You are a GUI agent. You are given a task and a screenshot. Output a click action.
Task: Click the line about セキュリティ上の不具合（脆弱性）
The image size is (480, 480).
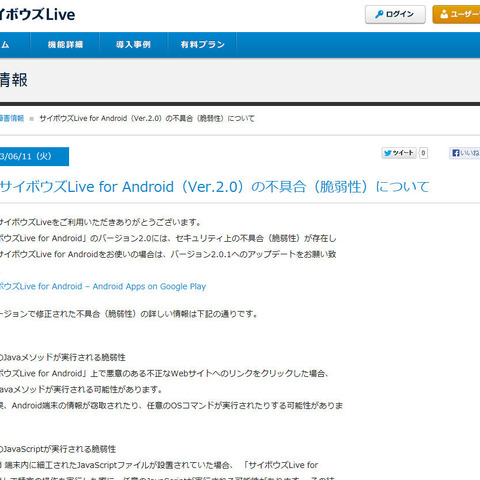168,238
